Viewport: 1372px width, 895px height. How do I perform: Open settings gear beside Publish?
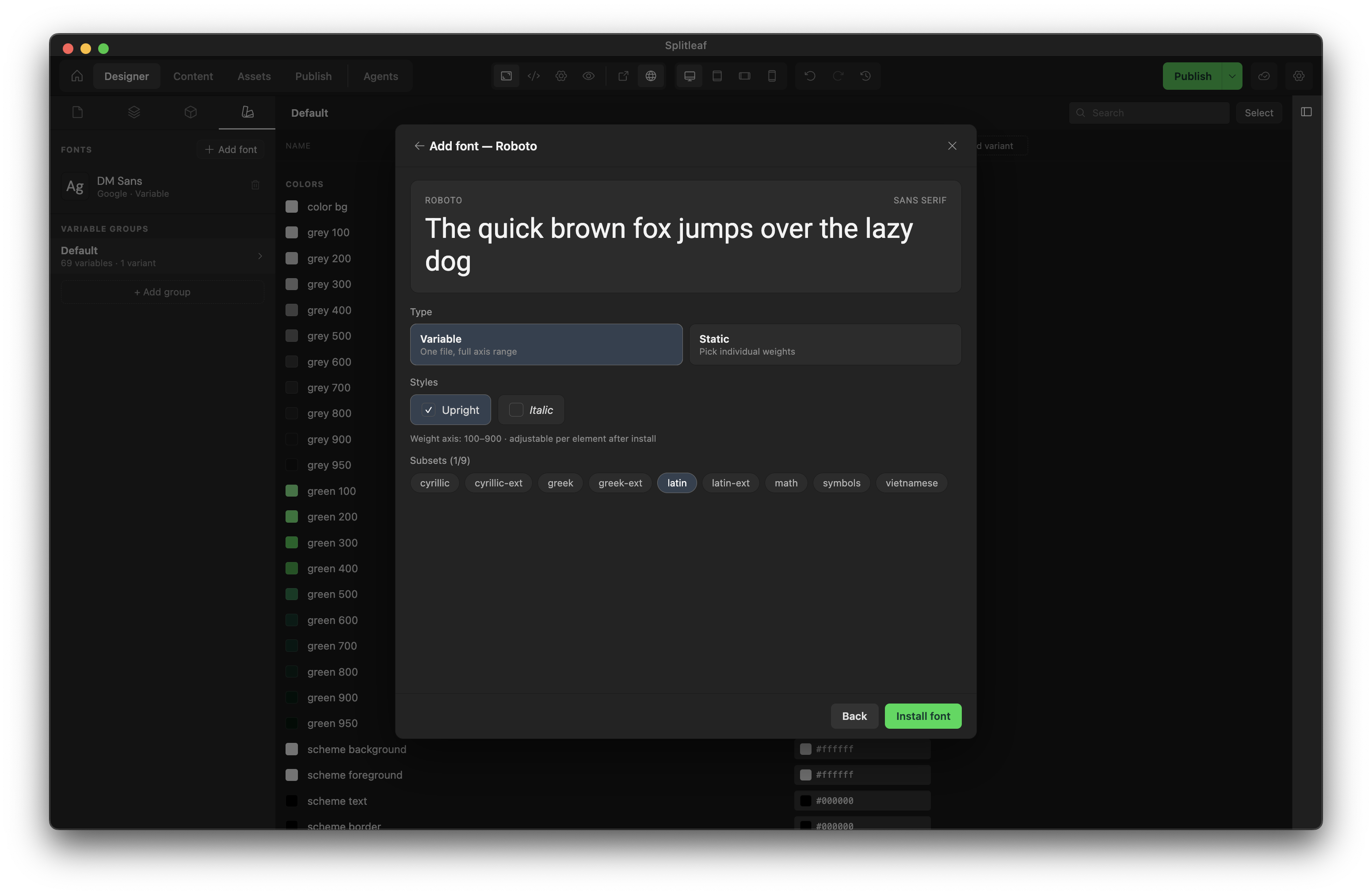click(x=1298, y=76)
